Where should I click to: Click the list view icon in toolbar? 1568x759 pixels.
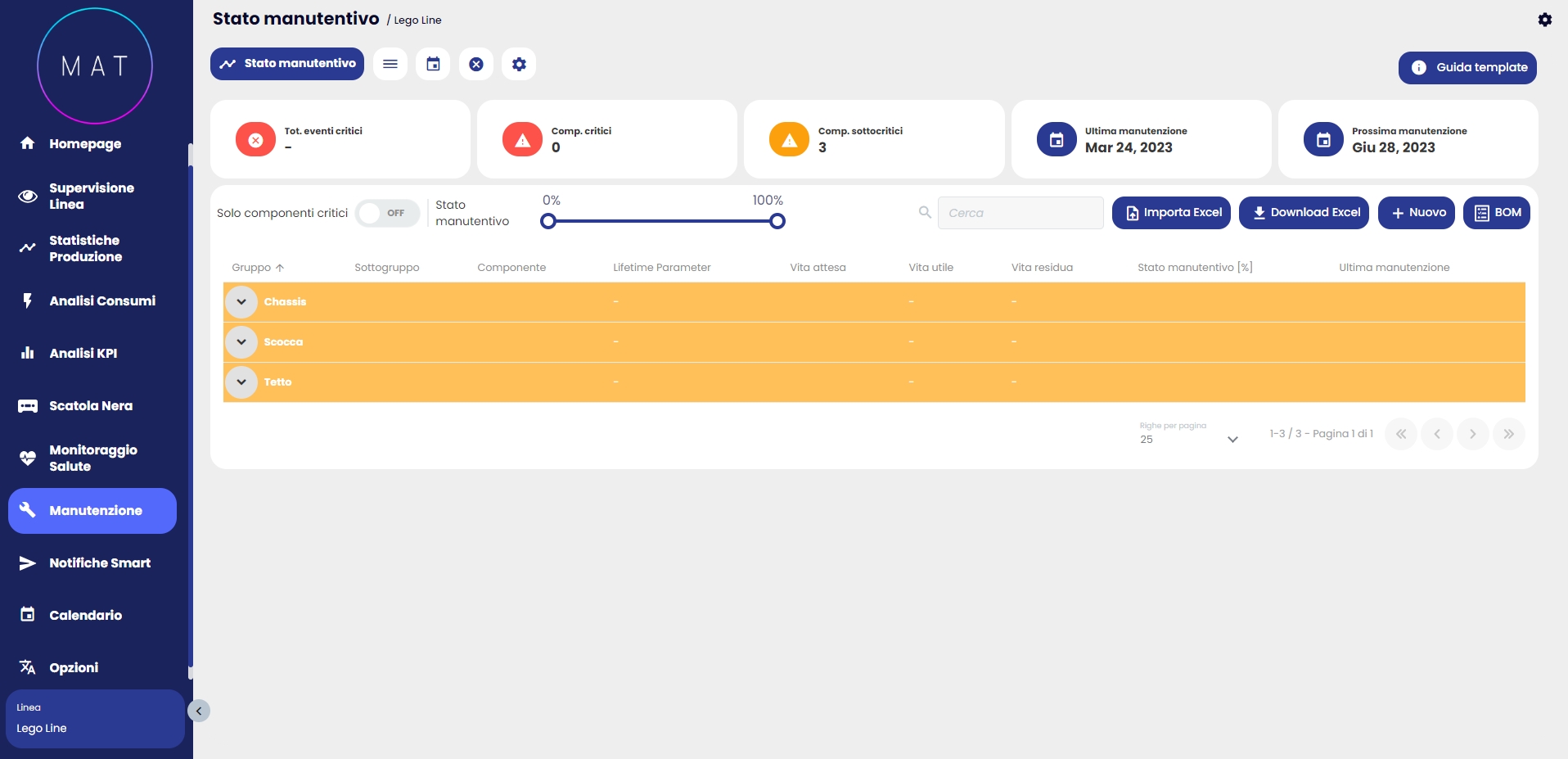390,64
